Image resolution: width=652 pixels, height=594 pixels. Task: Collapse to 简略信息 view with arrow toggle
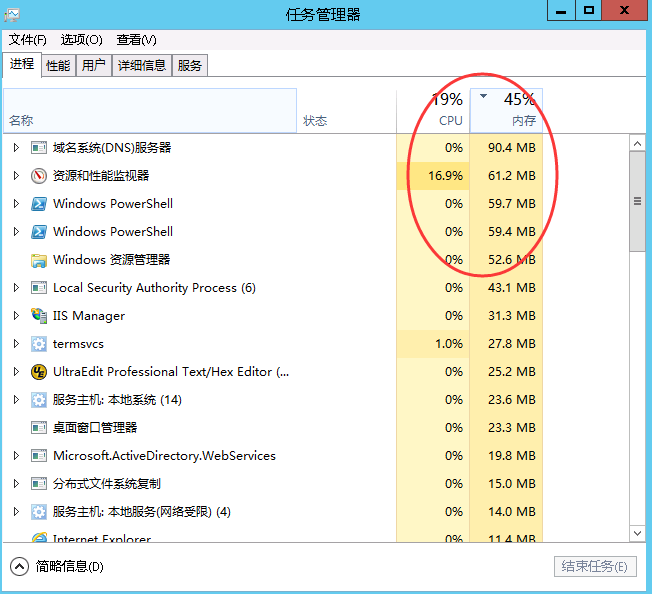20,567
